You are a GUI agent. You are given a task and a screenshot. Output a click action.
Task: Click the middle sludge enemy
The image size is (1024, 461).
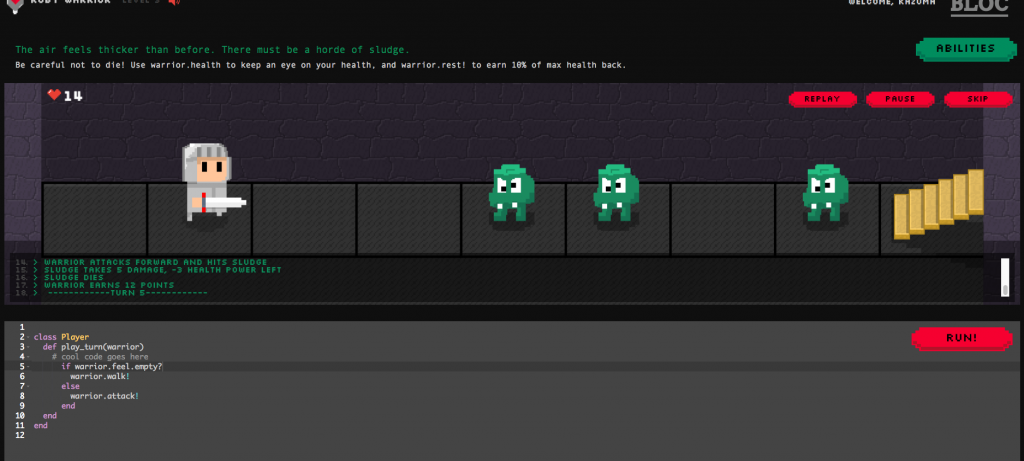[616, 193]
